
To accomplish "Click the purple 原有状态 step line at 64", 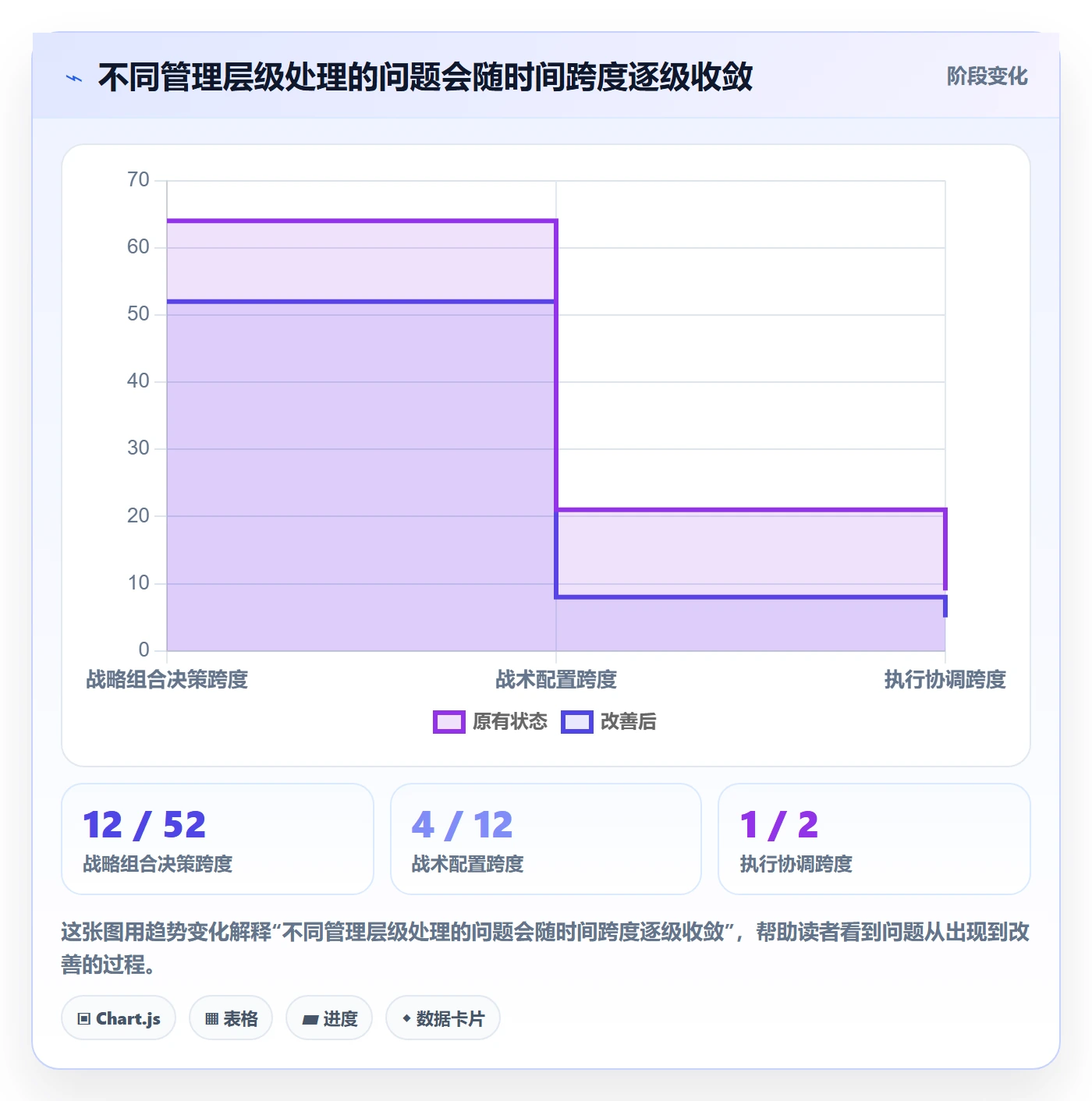I will pyautogui.click(x=361, y=221).
